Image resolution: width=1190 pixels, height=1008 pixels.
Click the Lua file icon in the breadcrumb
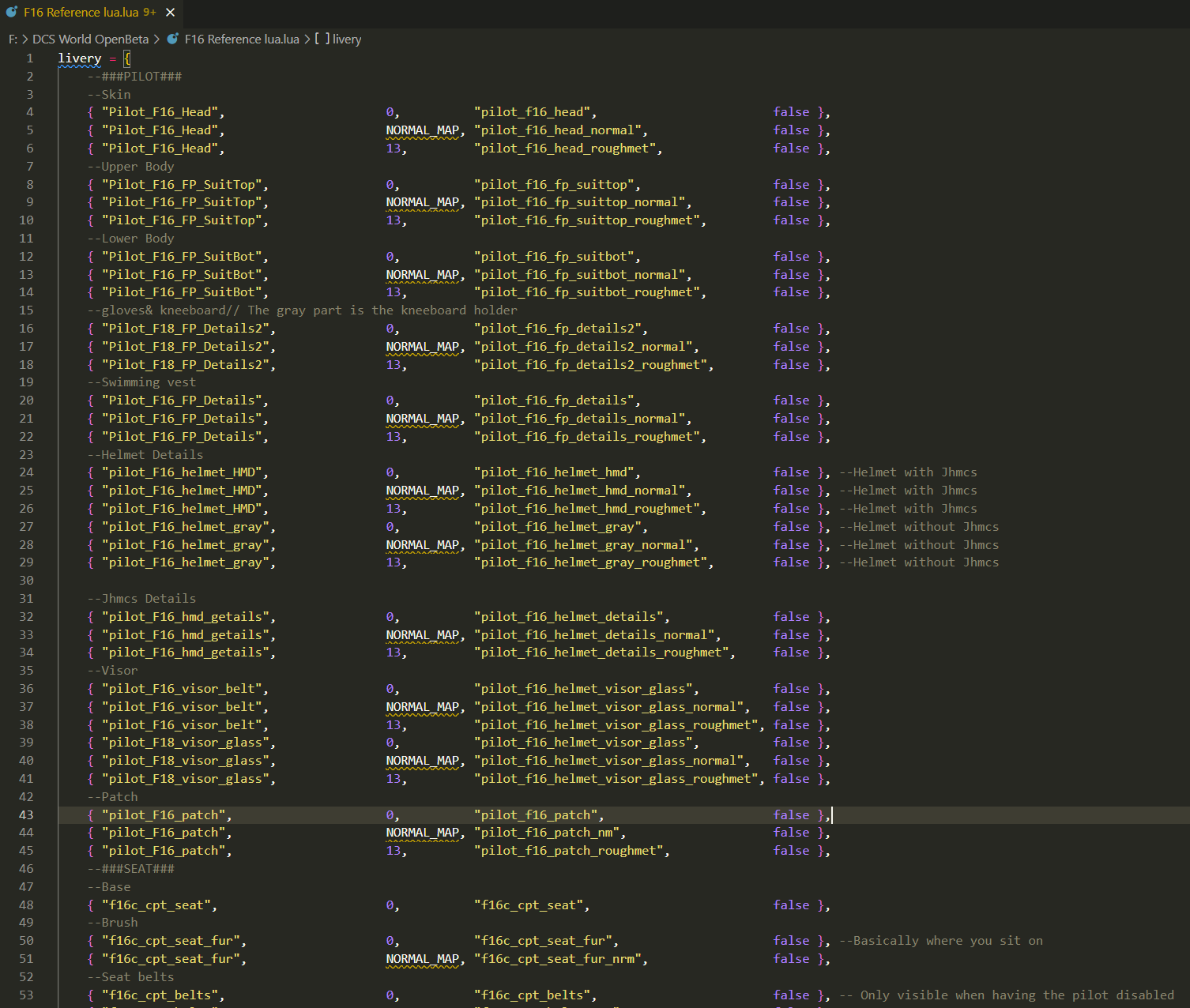(x=172, y=39)
